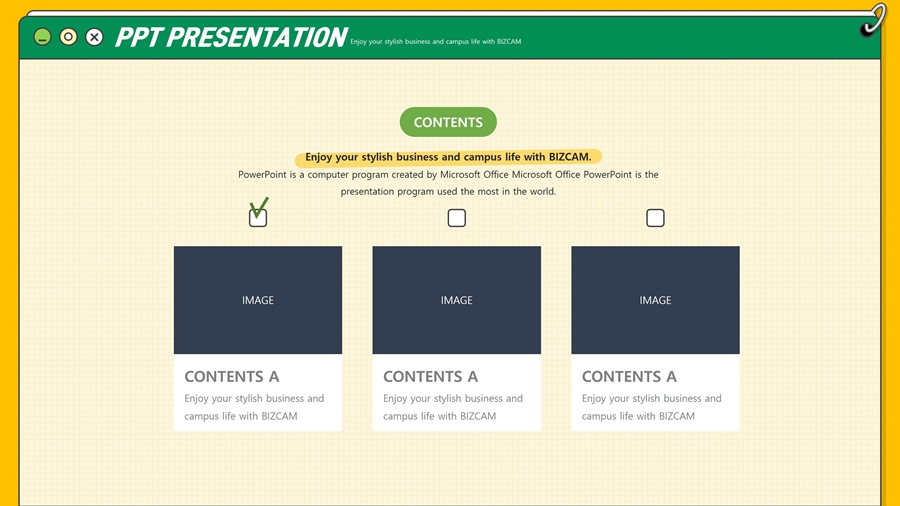
Task: Uncheck the checked box above the first card
Action: (258, 217)
